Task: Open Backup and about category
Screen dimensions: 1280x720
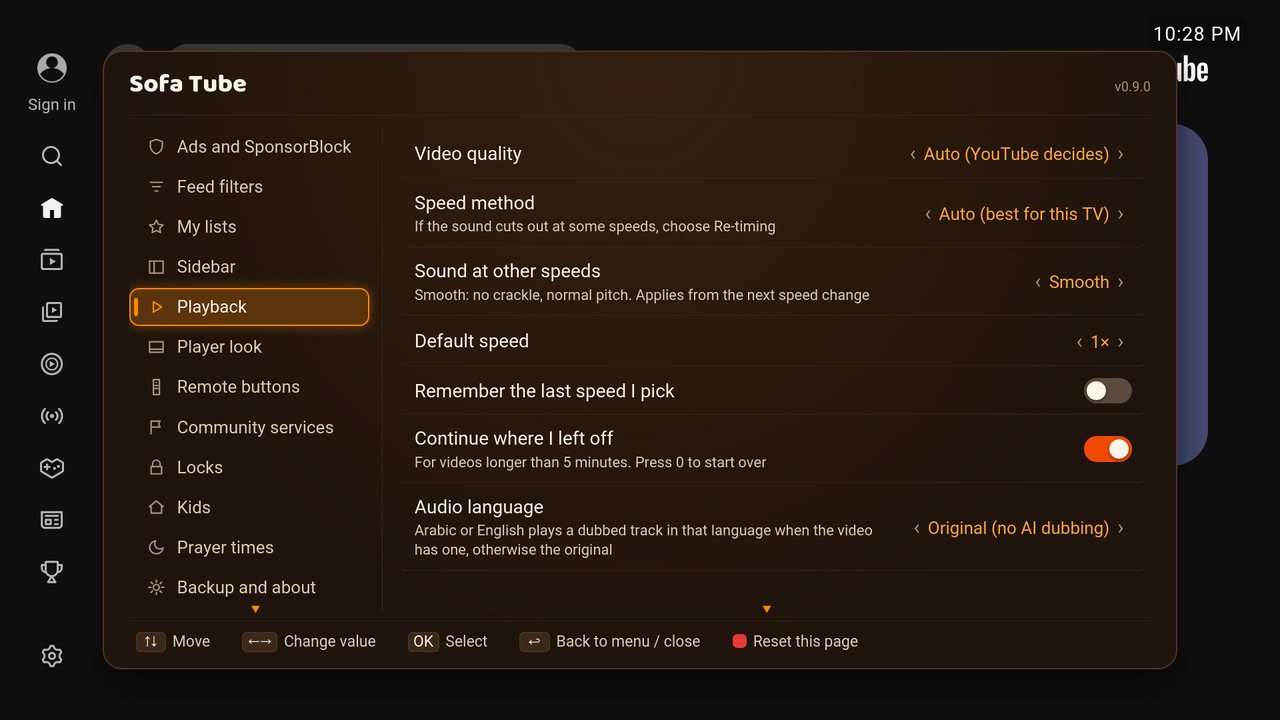Action: 249,587
